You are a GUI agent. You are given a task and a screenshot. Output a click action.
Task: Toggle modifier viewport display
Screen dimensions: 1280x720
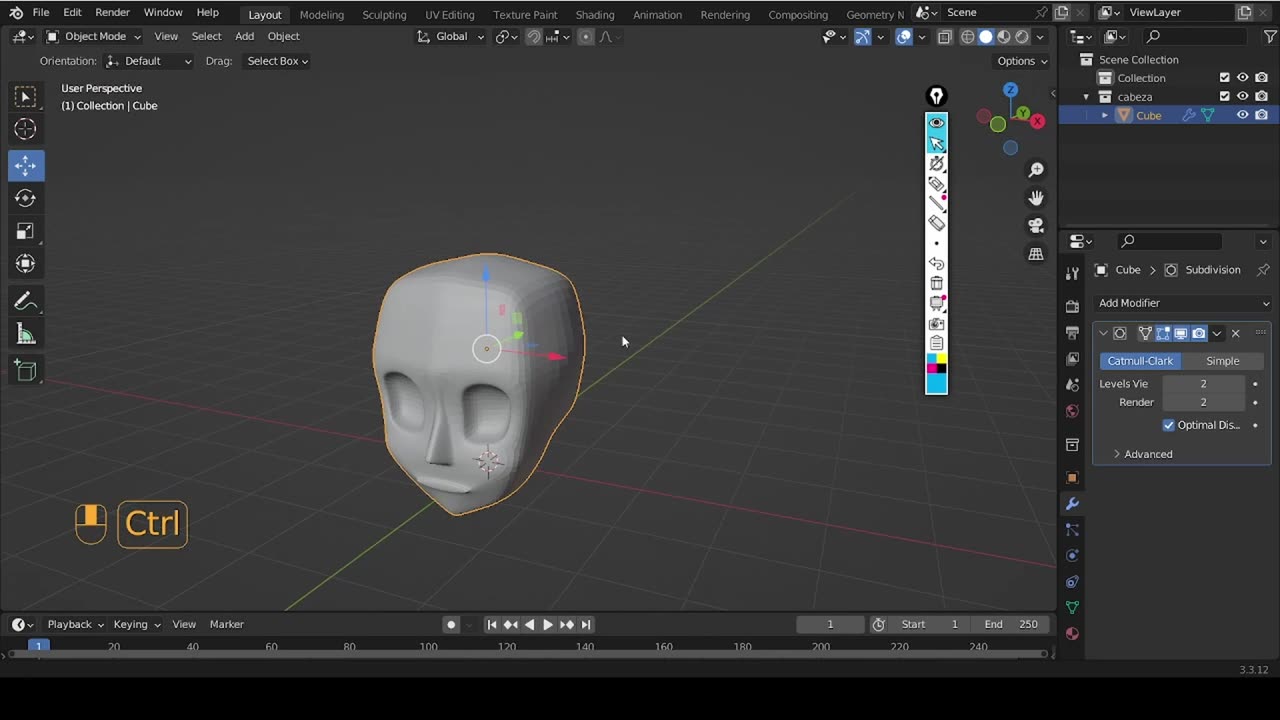pos(1181,333)
